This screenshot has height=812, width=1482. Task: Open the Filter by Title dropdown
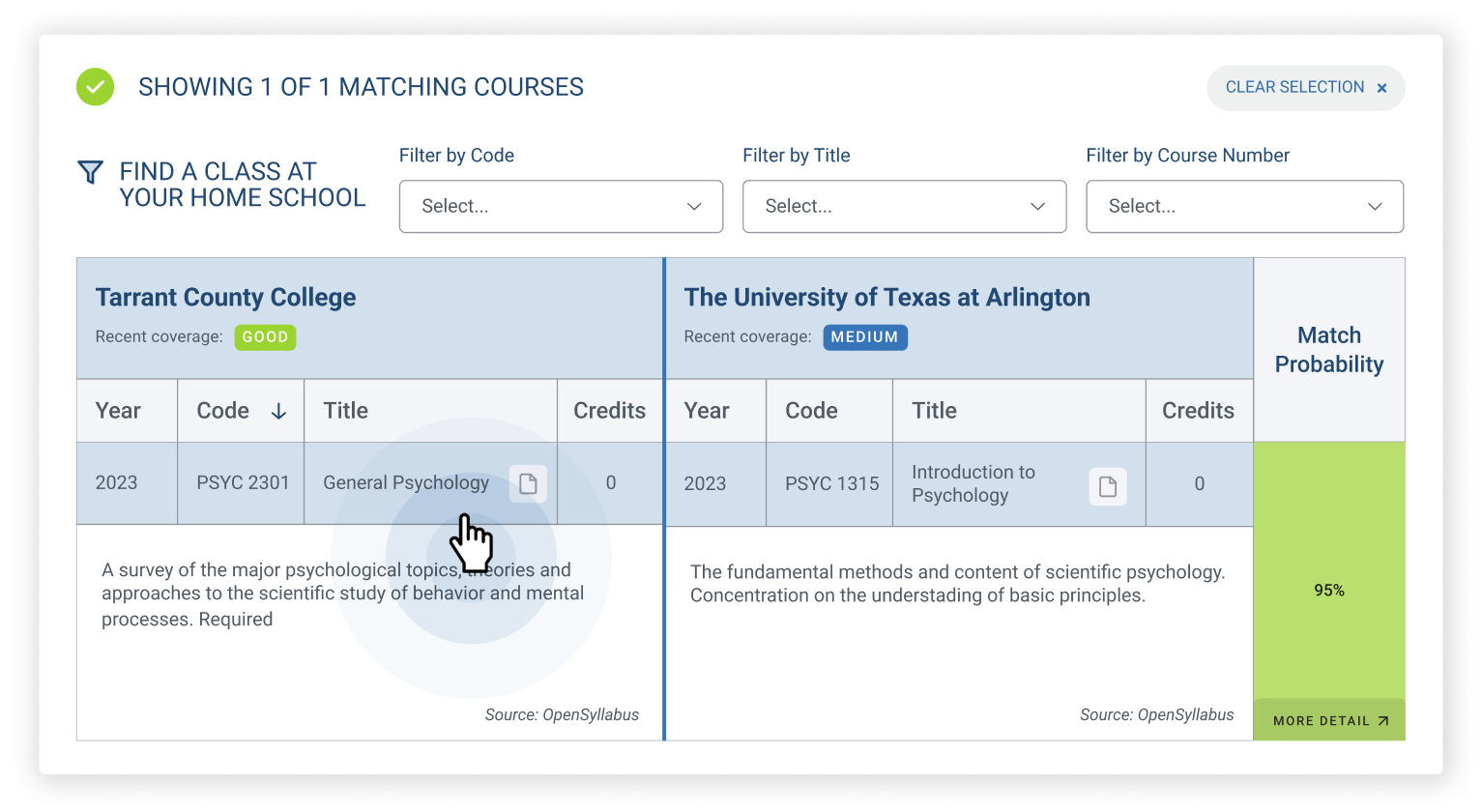pos(904,206)
